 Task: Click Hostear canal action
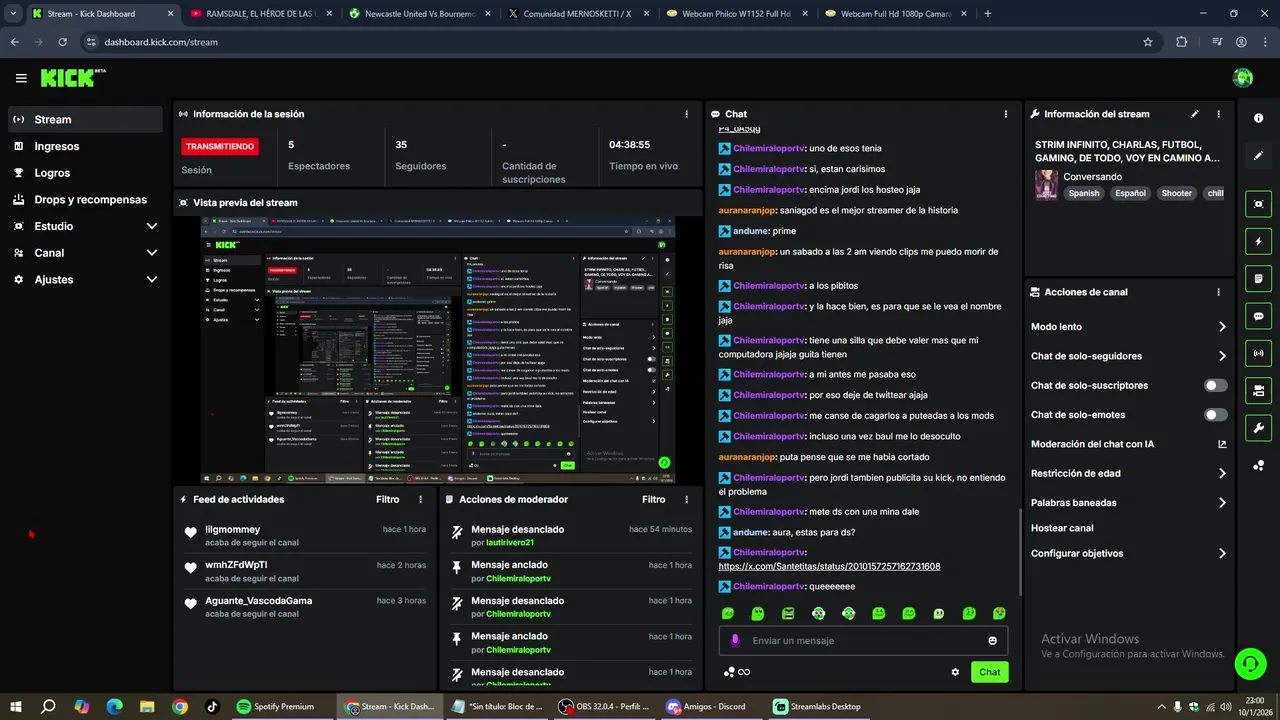pyautogui.click(x=1062, y=528)
